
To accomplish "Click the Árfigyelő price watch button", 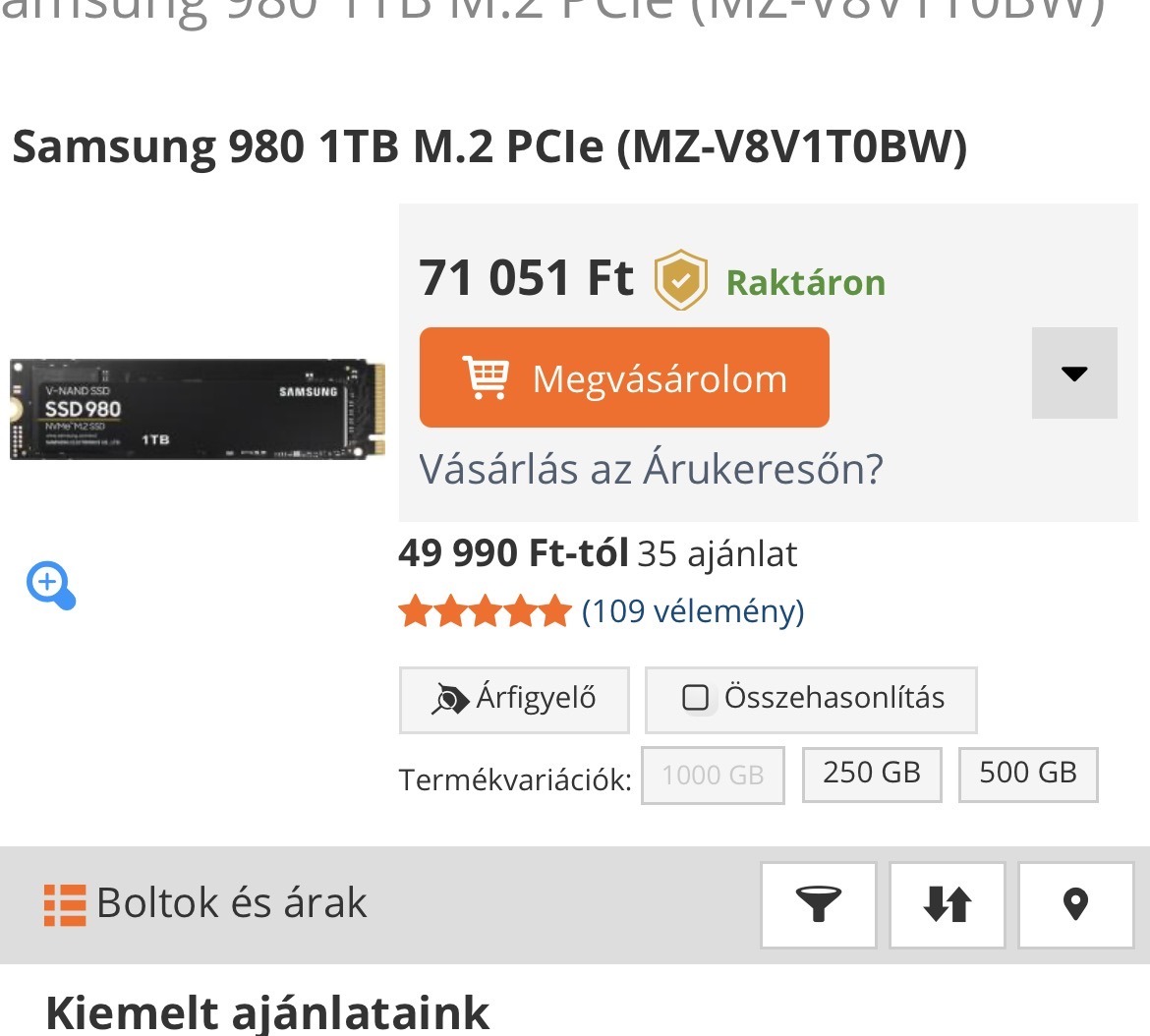I will point(514,700).
